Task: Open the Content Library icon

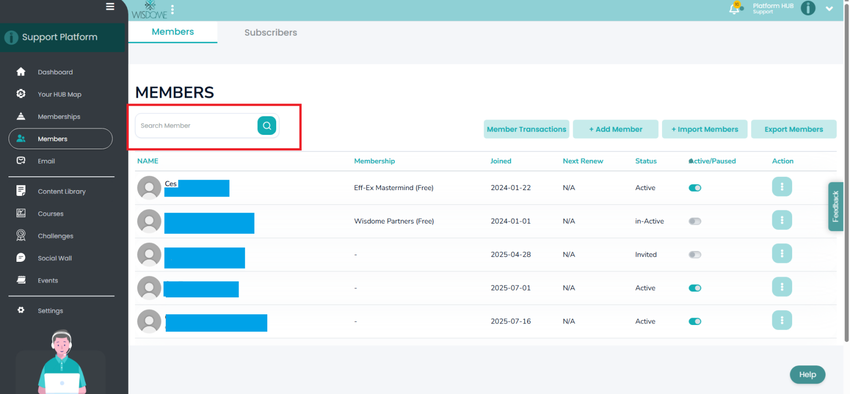Action: [21, 191]
